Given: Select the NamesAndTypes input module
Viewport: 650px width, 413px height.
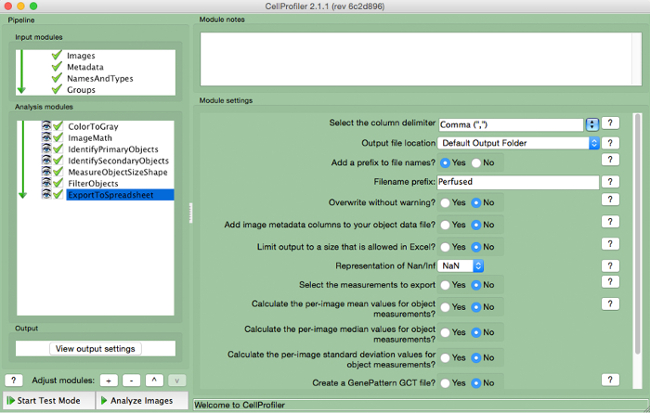Looking at the screenshot, I should coord(99,78).
